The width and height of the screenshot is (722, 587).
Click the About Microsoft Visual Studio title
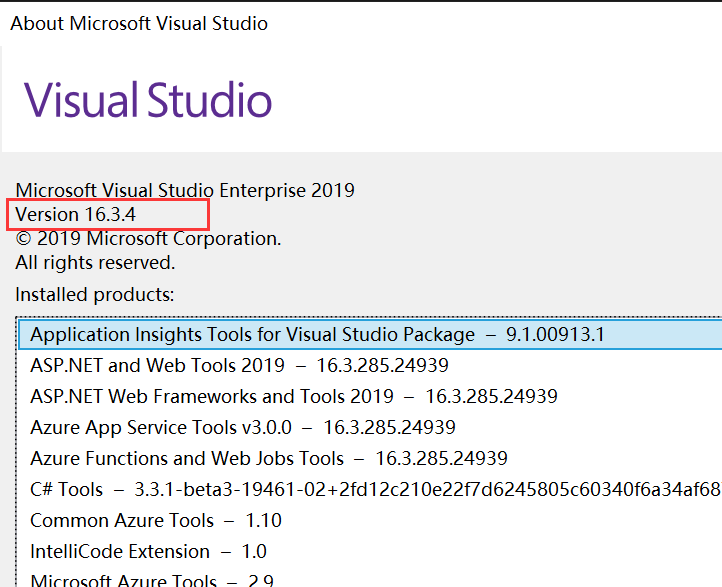pyautogui.click(x=139, y=23)
